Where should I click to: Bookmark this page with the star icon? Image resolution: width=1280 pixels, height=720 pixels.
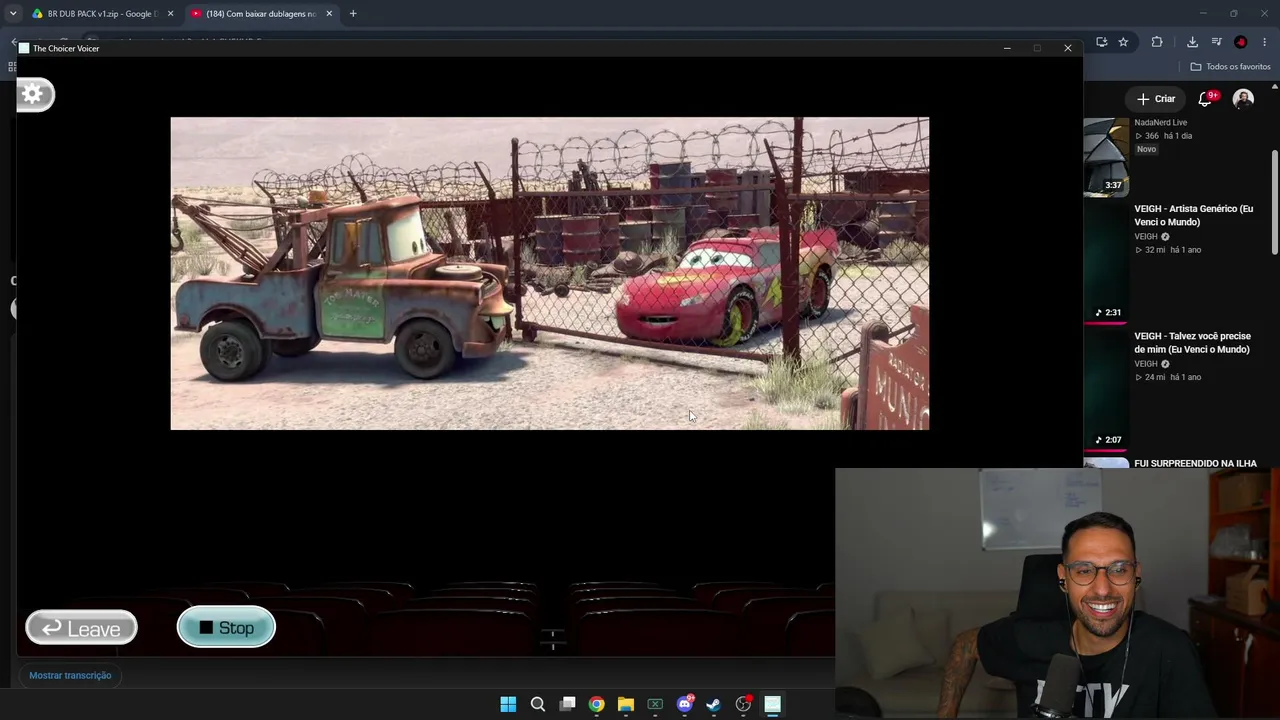pos(1123,42)
